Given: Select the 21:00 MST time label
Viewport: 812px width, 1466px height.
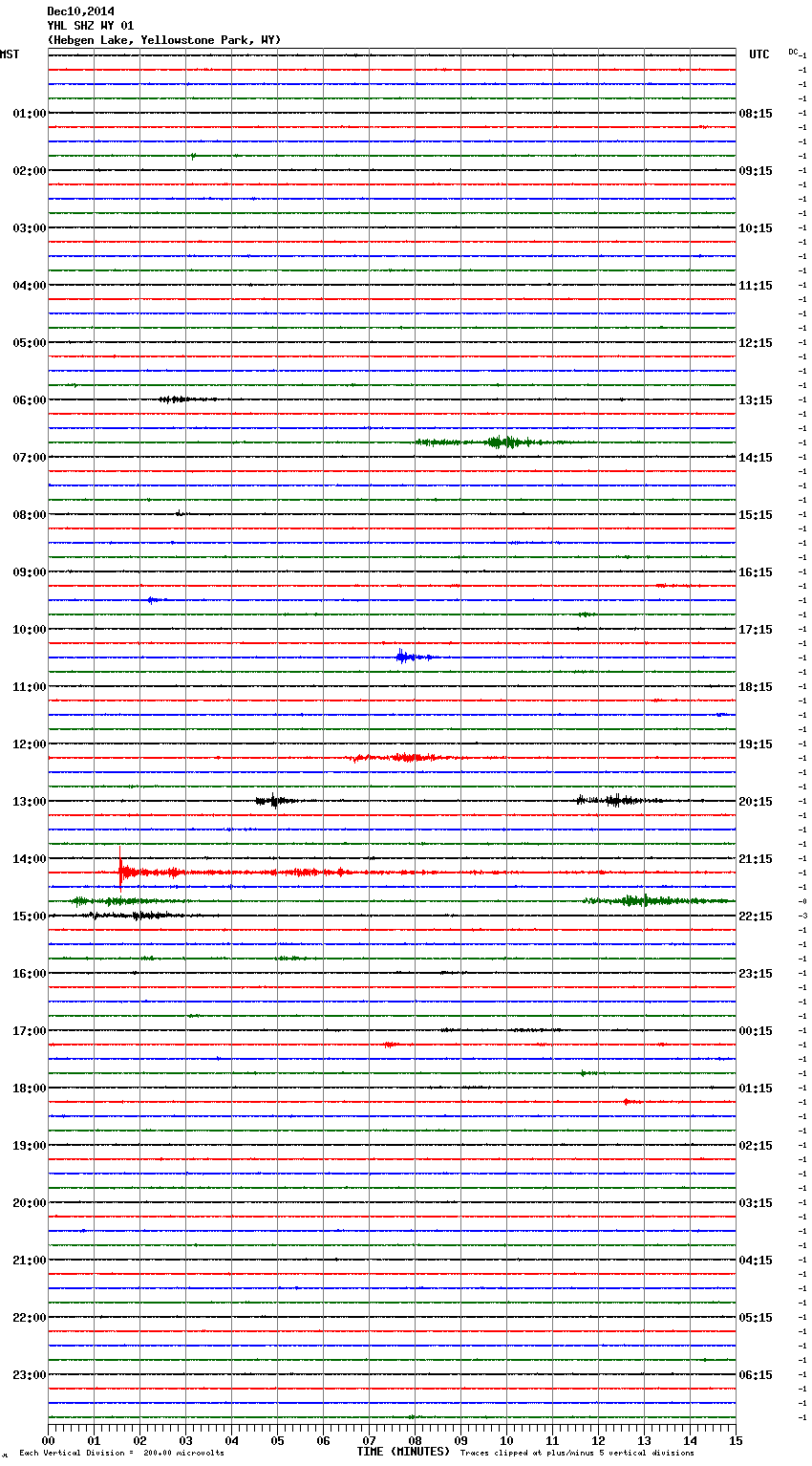Looking at the screenshot, I should coord(30,1261).
